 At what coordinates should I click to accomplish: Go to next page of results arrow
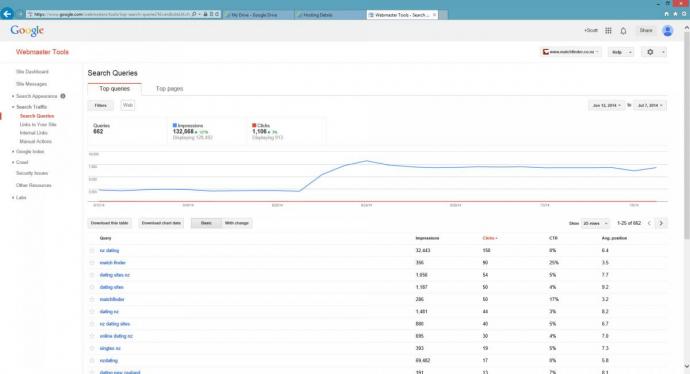tap(661, 223)
